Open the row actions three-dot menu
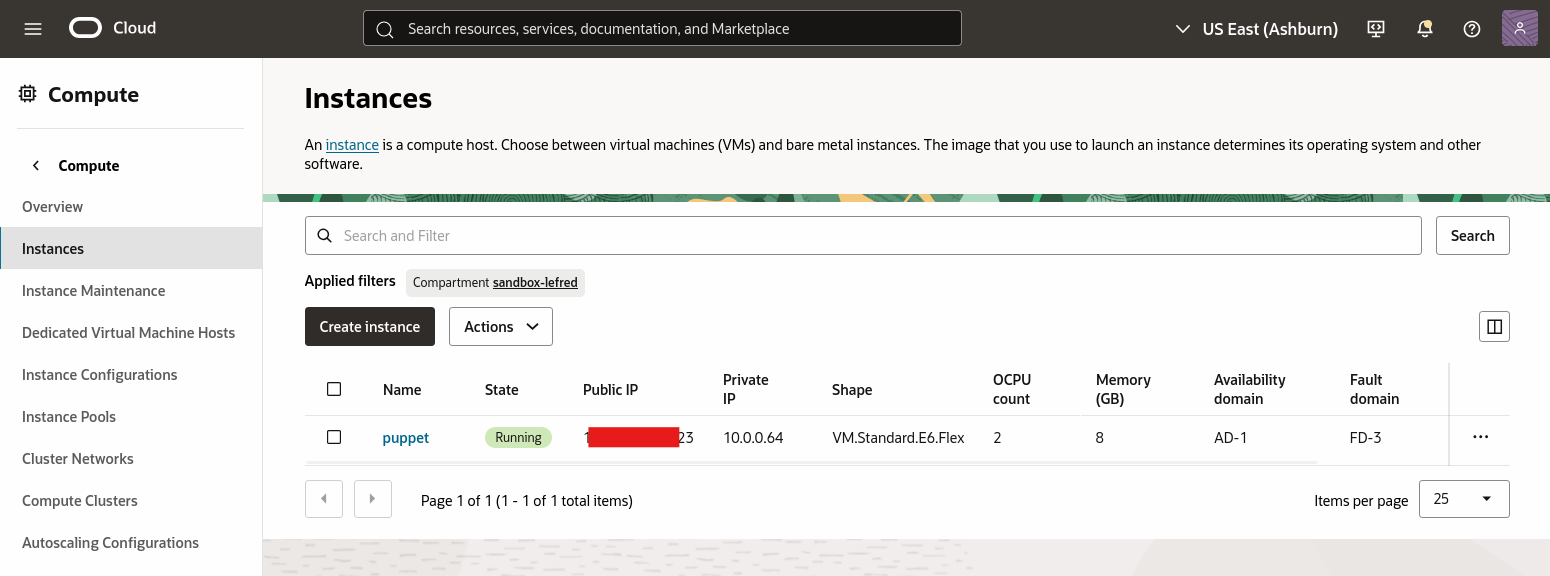The height and width of the screenshot is (576, 1550). [1480, 437]
